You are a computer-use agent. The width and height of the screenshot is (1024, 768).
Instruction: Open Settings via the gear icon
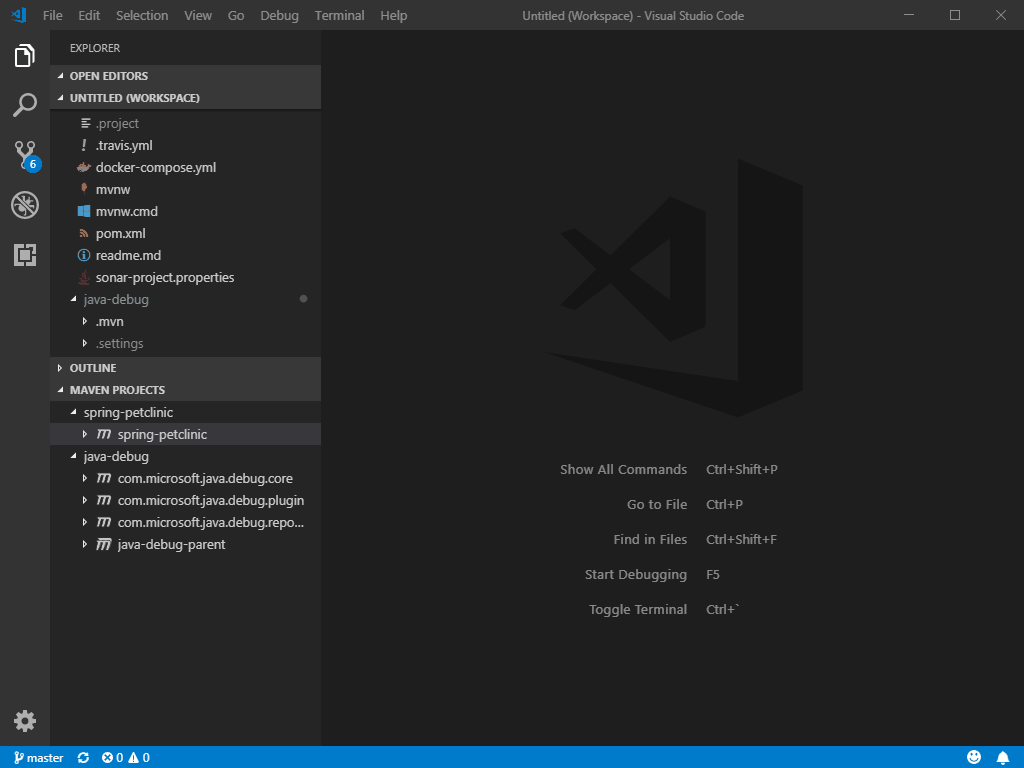point(25,720)
